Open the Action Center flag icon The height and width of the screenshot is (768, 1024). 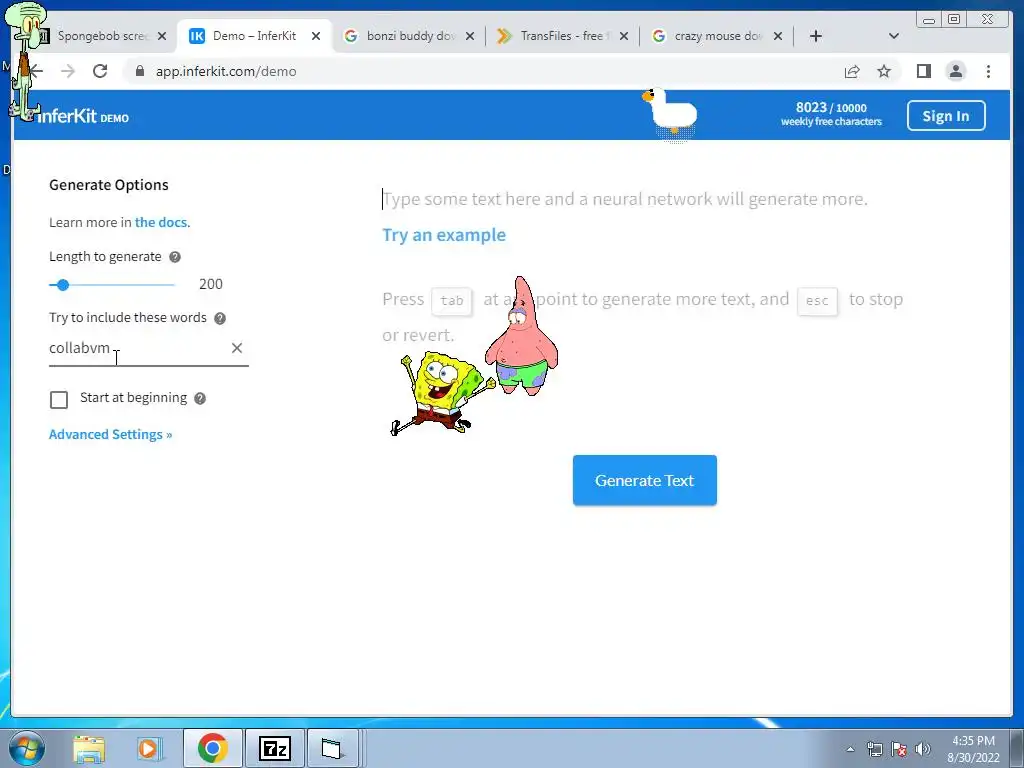pos(899,749)
